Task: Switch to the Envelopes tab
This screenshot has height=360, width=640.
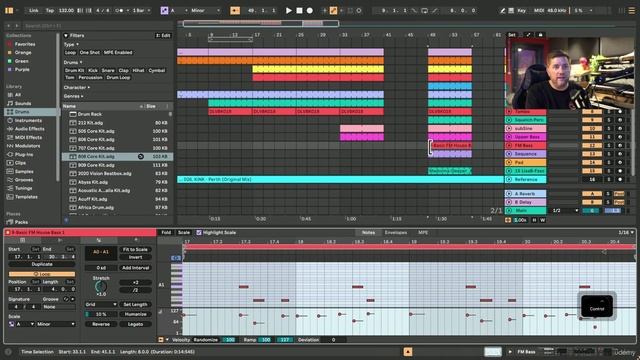Action: click(x=396, y=233)
